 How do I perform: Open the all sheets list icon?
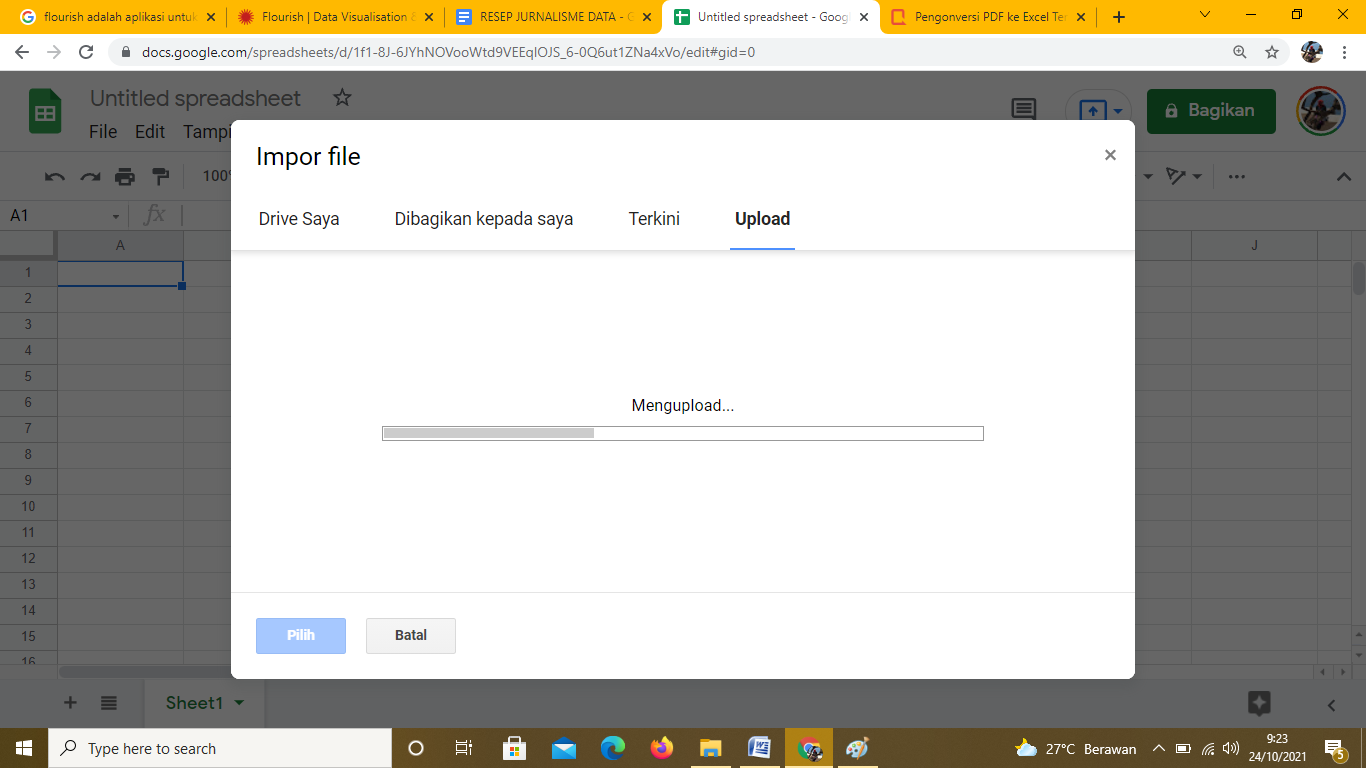point(109,703)
